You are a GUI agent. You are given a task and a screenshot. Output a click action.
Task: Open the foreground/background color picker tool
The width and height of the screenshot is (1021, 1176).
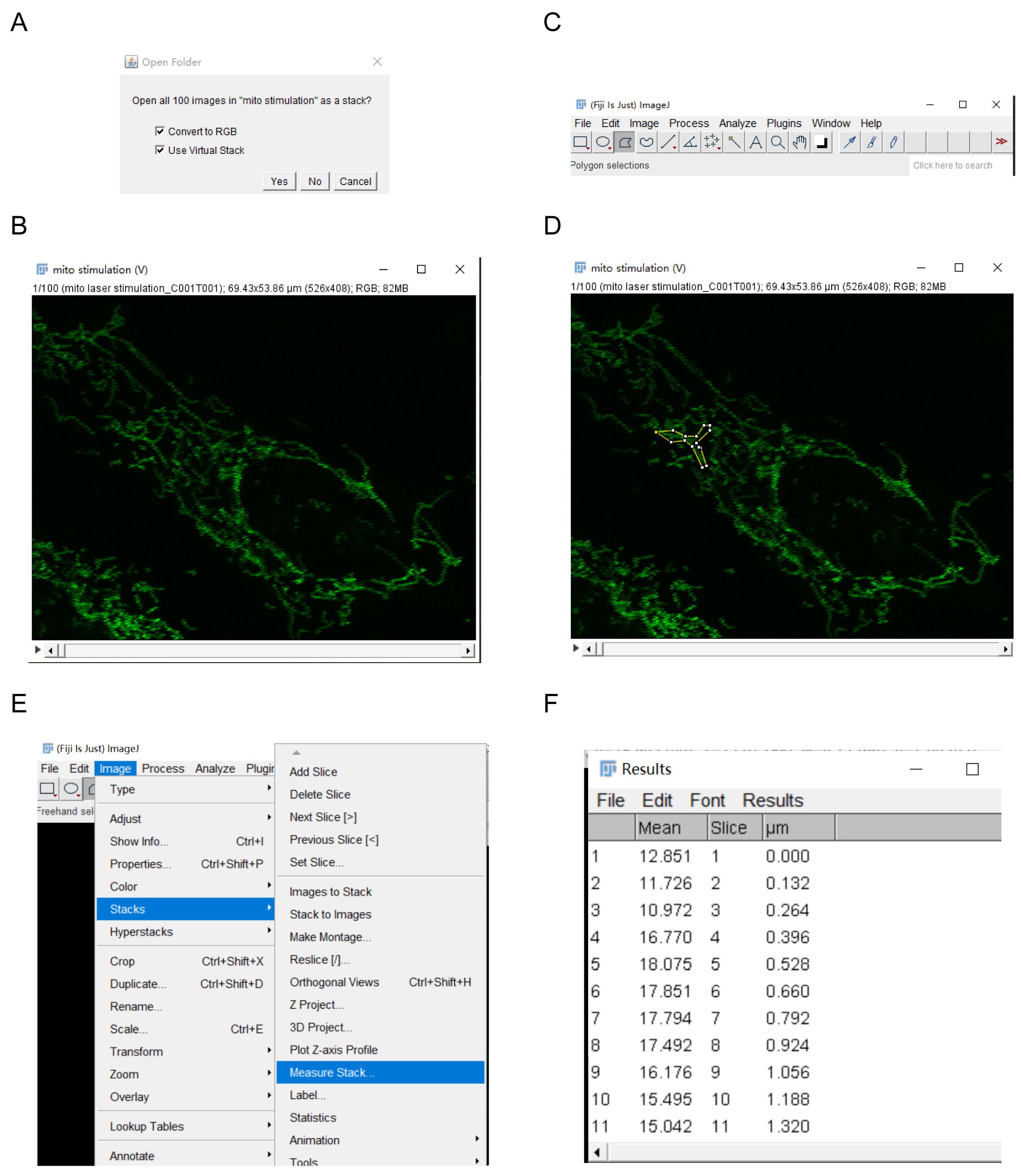822,142
